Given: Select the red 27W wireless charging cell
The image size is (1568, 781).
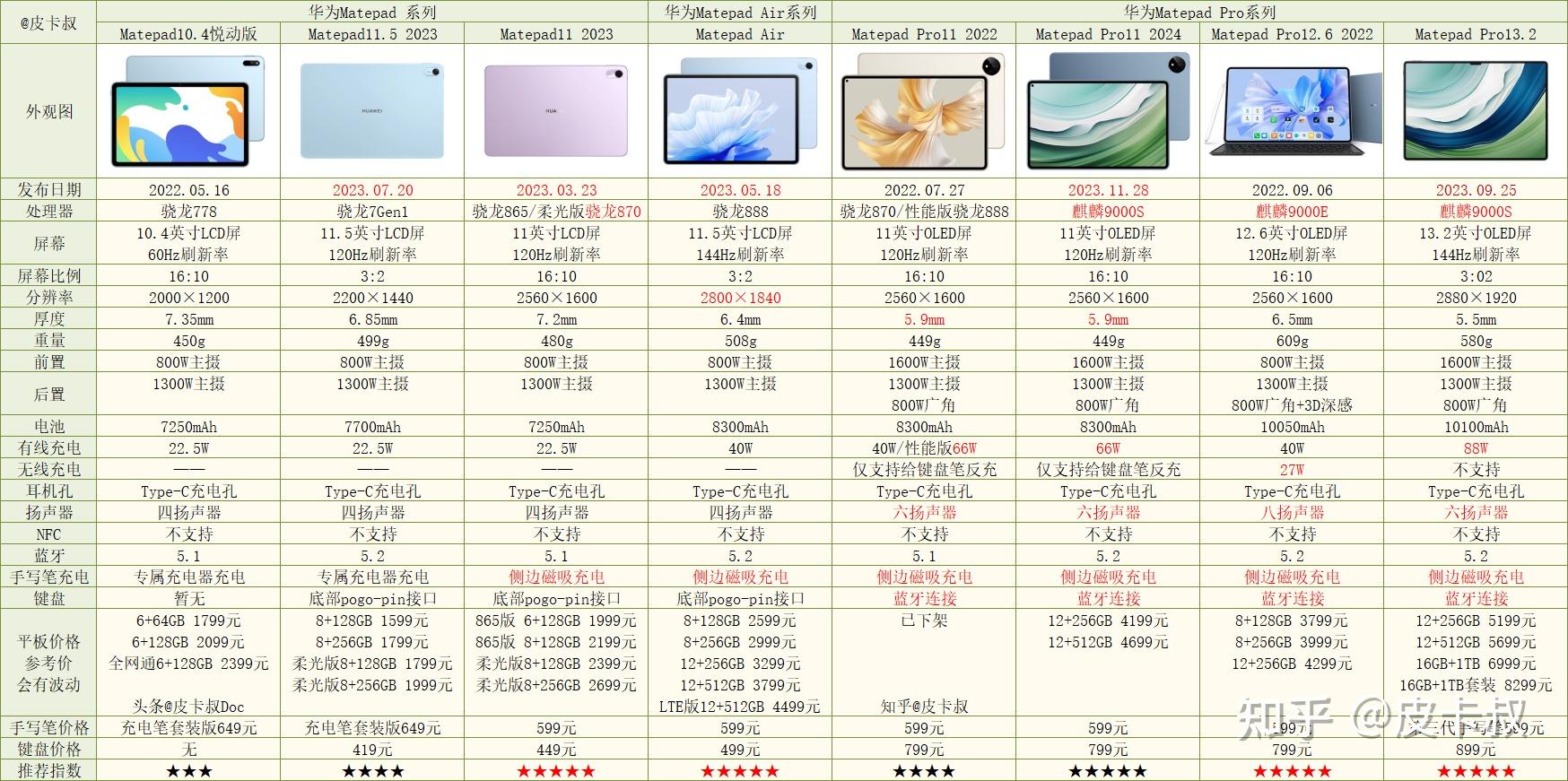Looking at the screenshot, I should point(1292,470).
